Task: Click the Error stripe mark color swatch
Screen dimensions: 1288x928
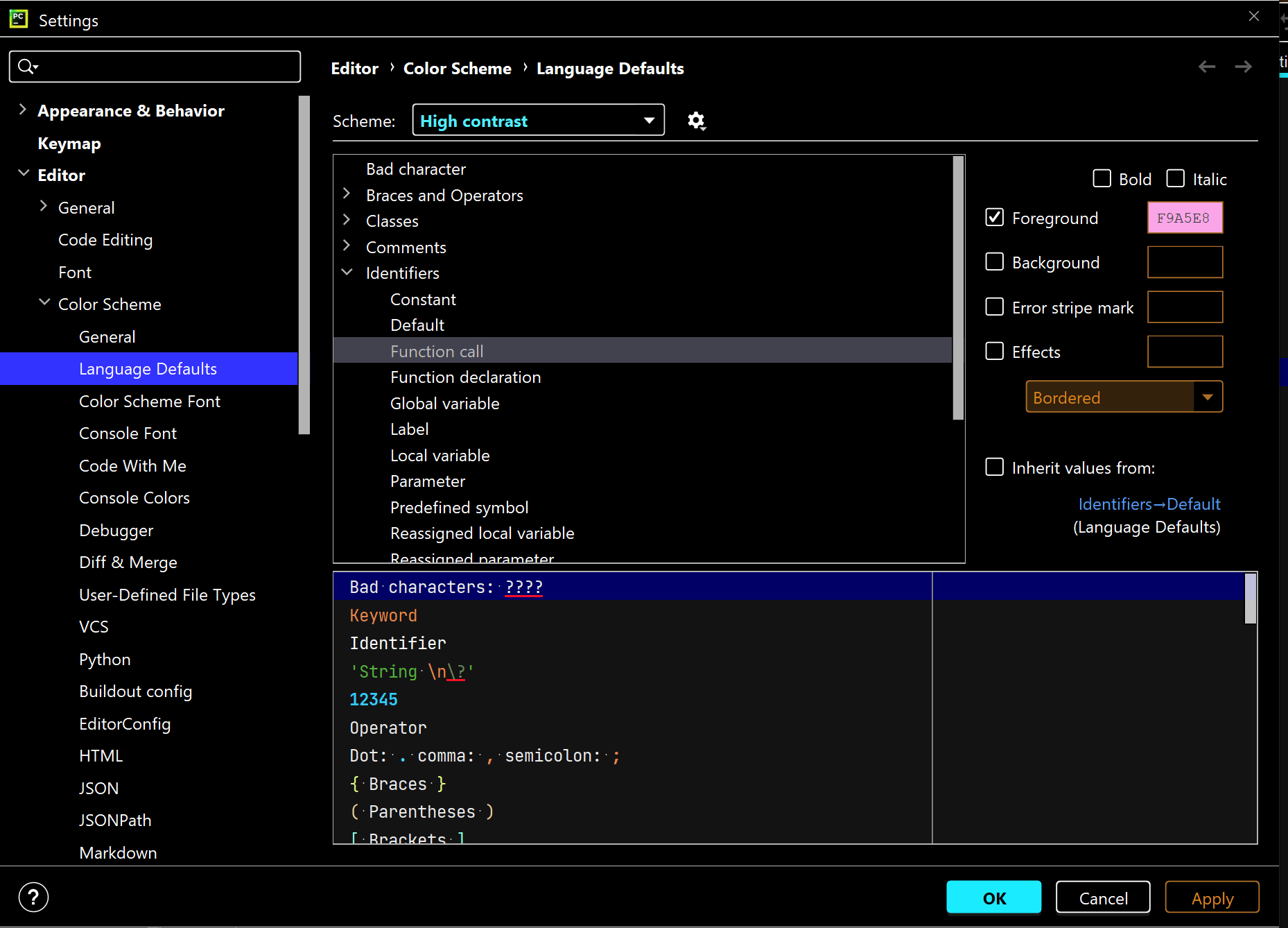Action: tap(1185, 307)
